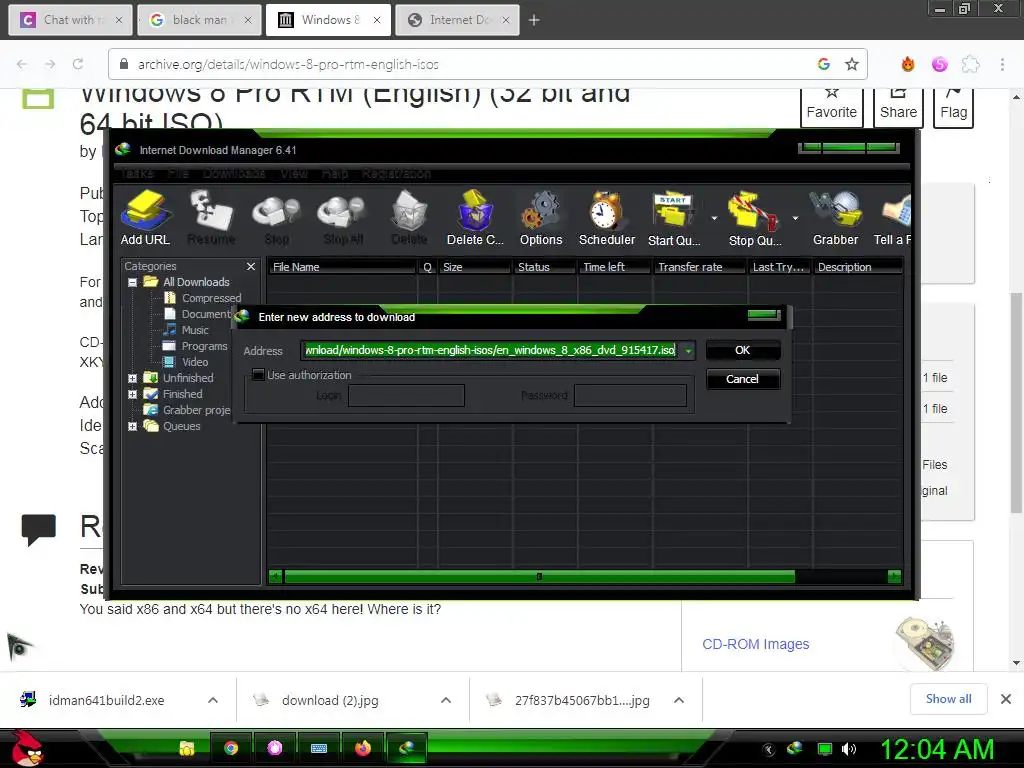Expand the Unfinished category node
Screen dimensions: 1024x768
[133, 378]
